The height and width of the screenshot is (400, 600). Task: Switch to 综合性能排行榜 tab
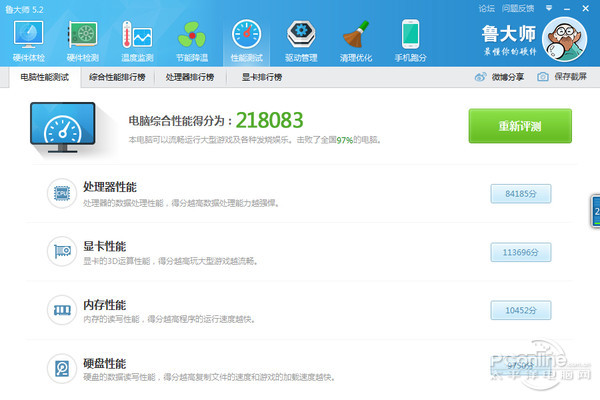117,77
